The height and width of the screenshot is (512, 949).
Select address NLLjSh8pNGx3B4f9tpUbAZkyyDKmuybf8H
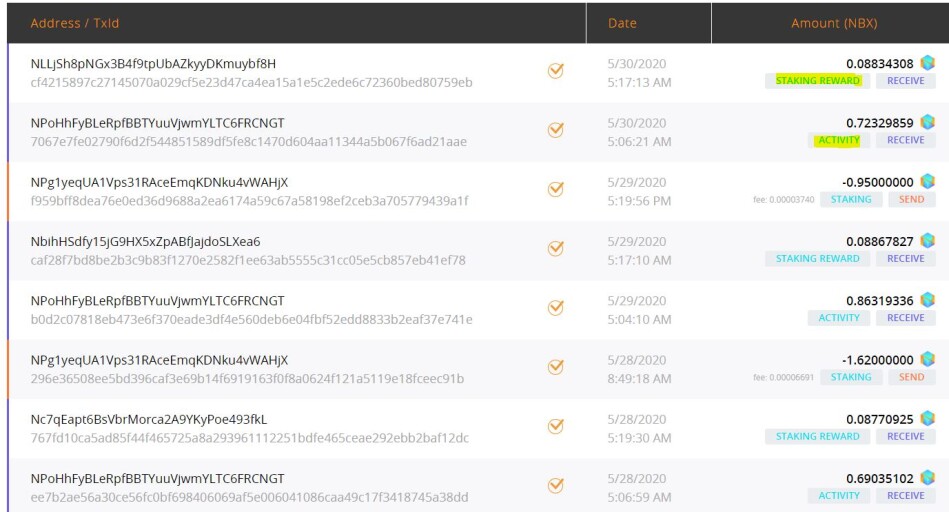pos(153,64)
